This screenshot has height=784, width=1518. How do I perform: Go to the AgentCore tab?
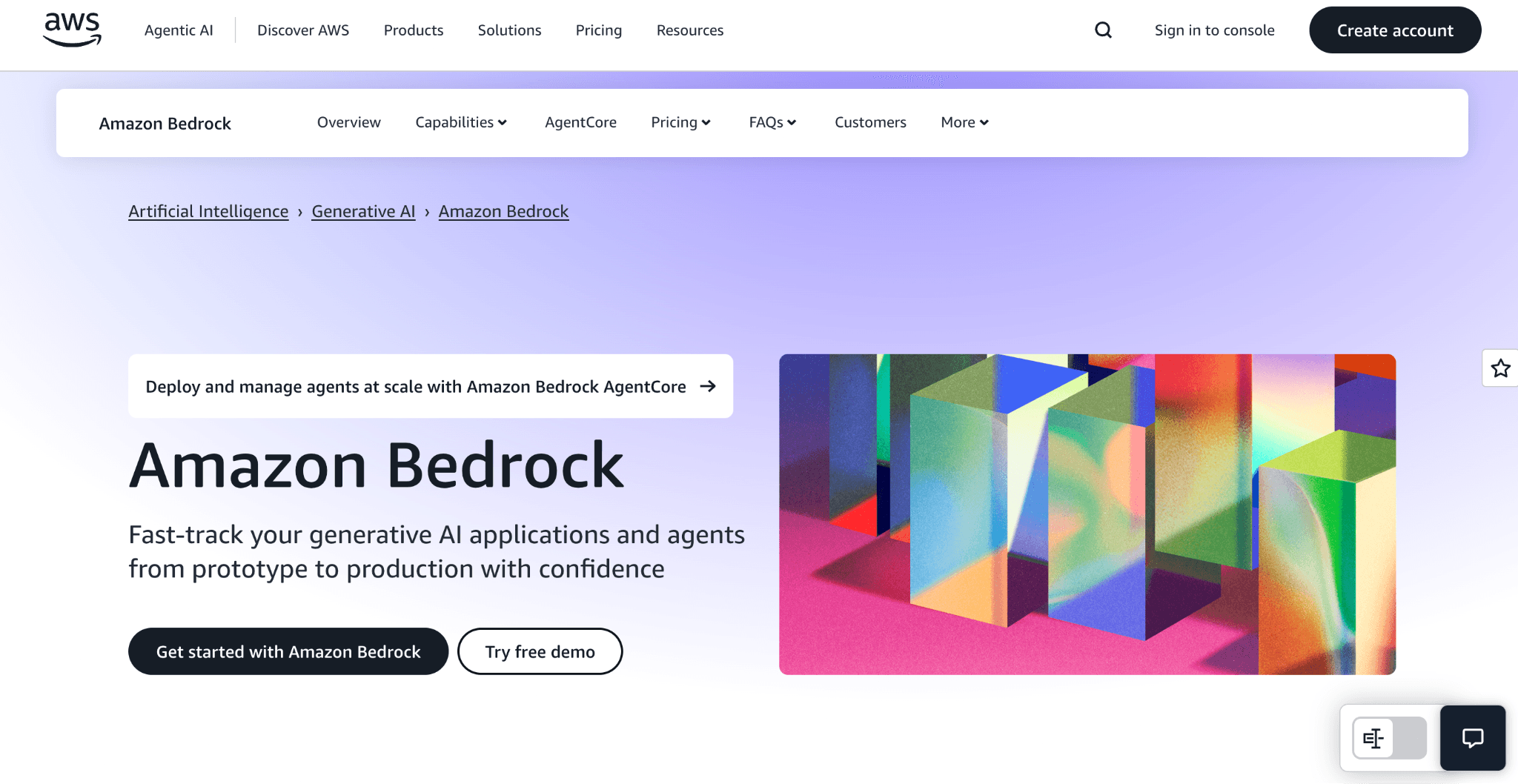[580, 122]
